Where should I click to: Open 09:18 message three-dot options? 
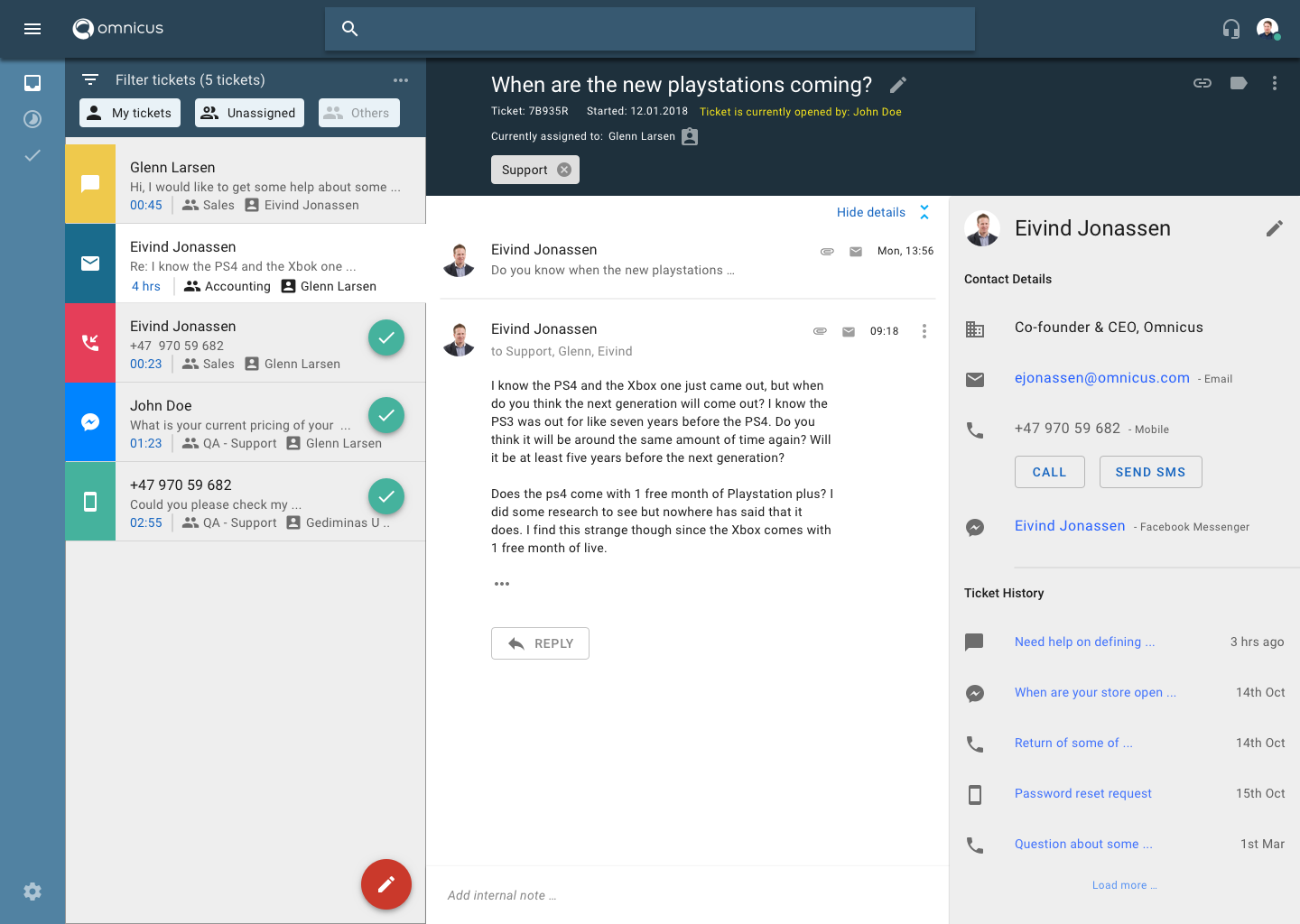point(924,331)
